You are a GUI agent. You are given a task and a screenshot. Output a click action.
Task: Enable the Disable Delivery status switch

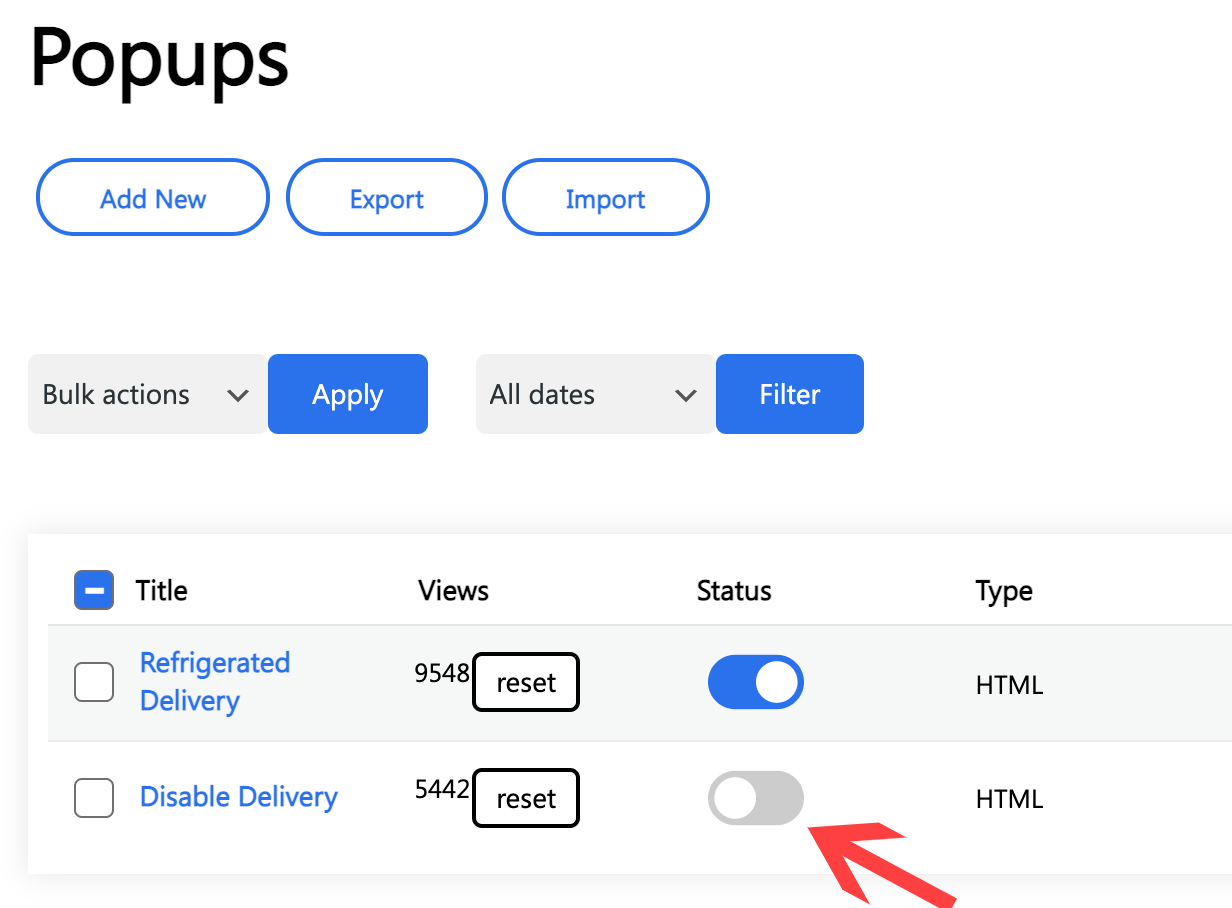[x=755, y=798]
